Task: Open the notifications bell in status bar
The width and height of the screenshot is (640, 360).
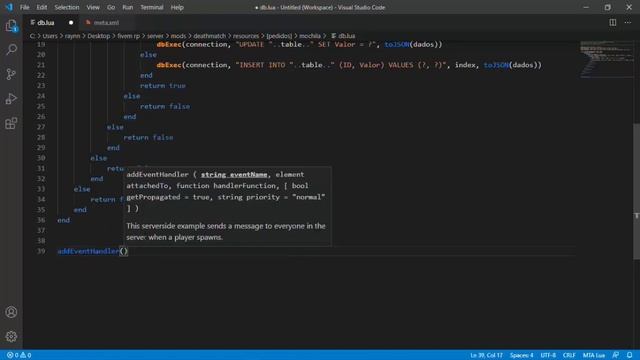Action: point(630,355)
